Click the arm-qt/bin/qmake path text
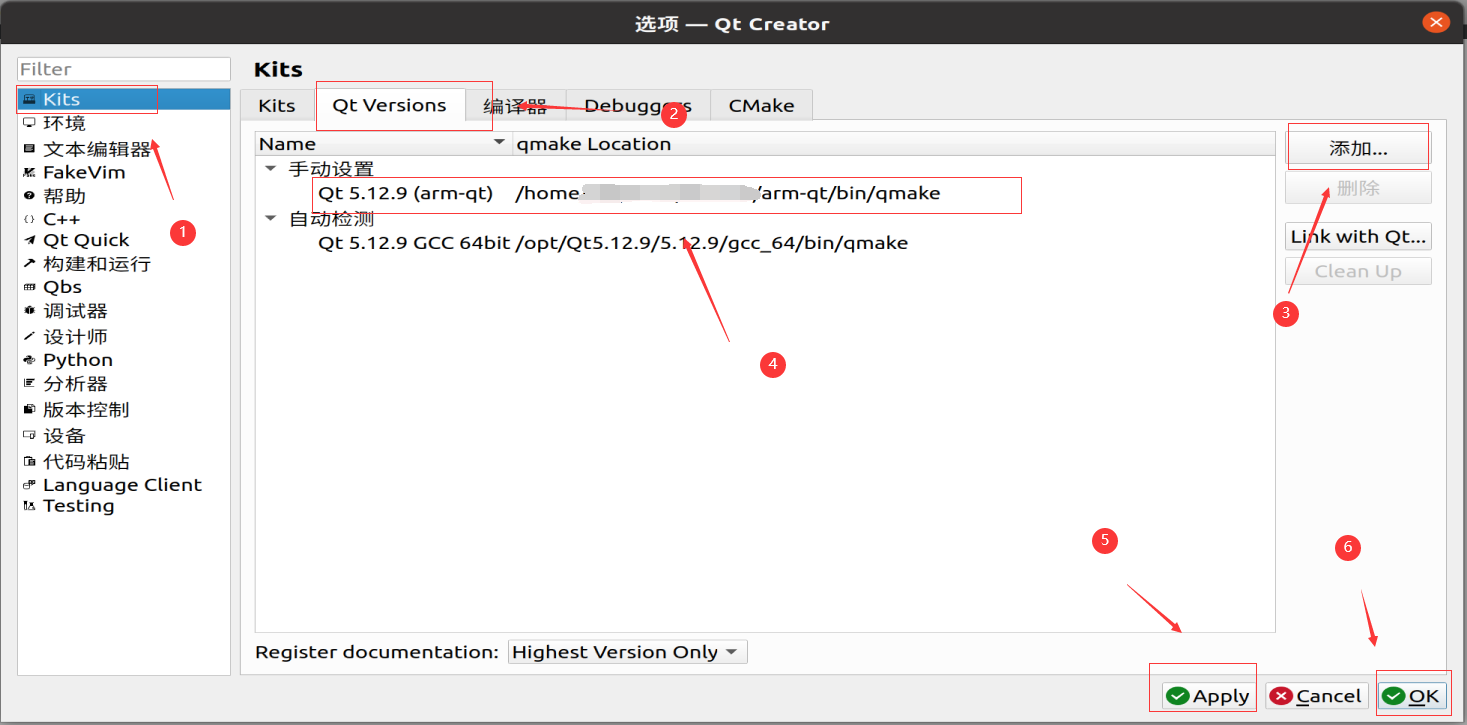 point(850,193)
